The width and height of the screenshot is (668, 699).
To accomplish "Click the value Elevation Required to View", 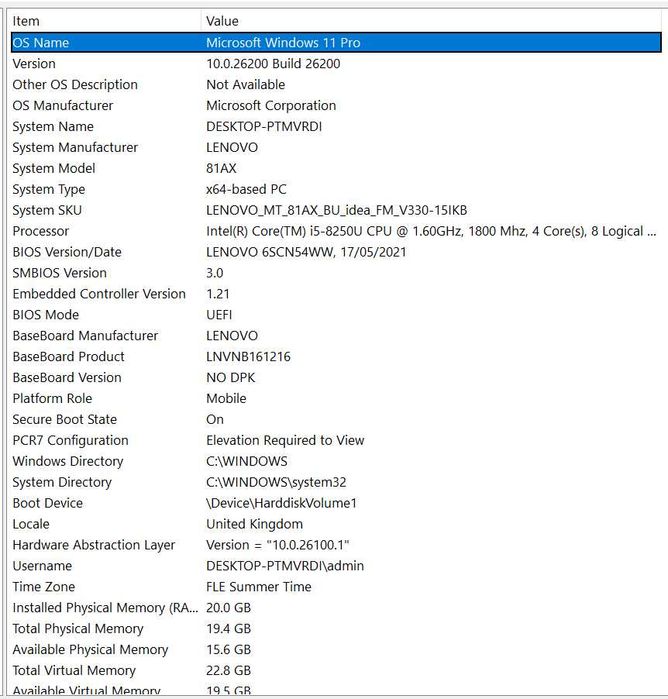I will click(285, 440).
